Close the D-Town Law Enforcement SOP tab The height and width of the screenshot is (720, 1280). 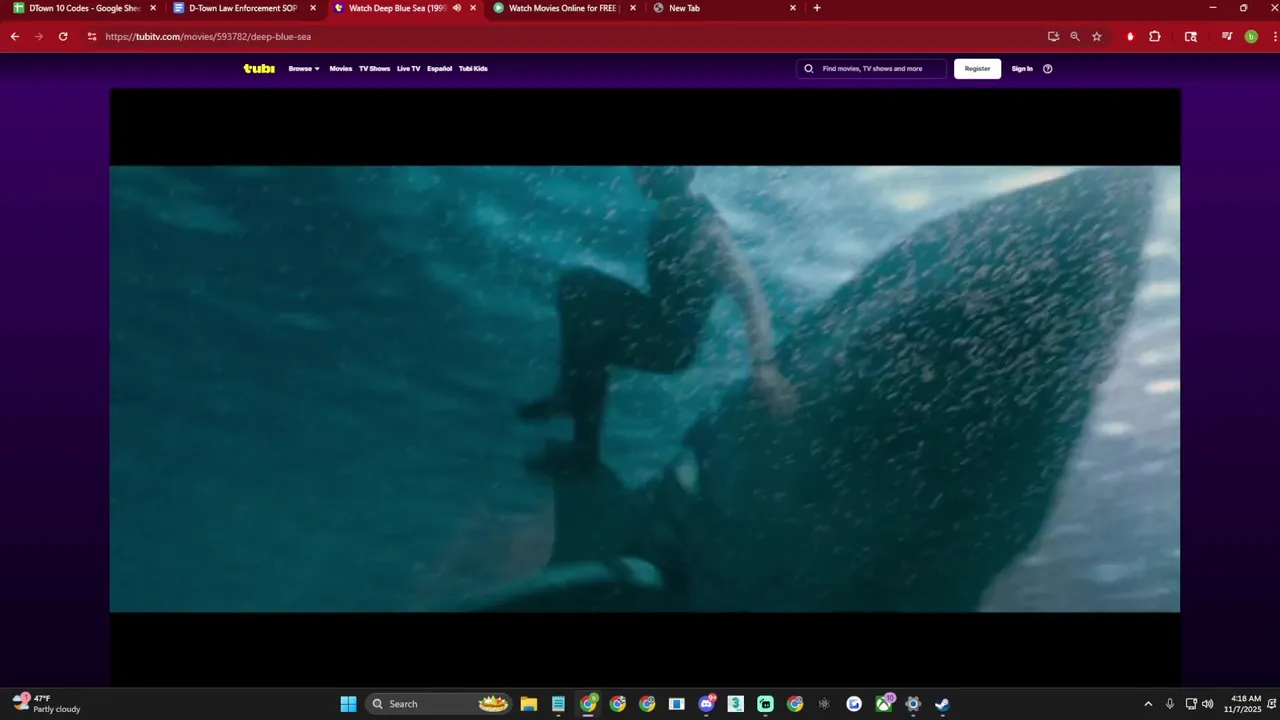point(313,8)
